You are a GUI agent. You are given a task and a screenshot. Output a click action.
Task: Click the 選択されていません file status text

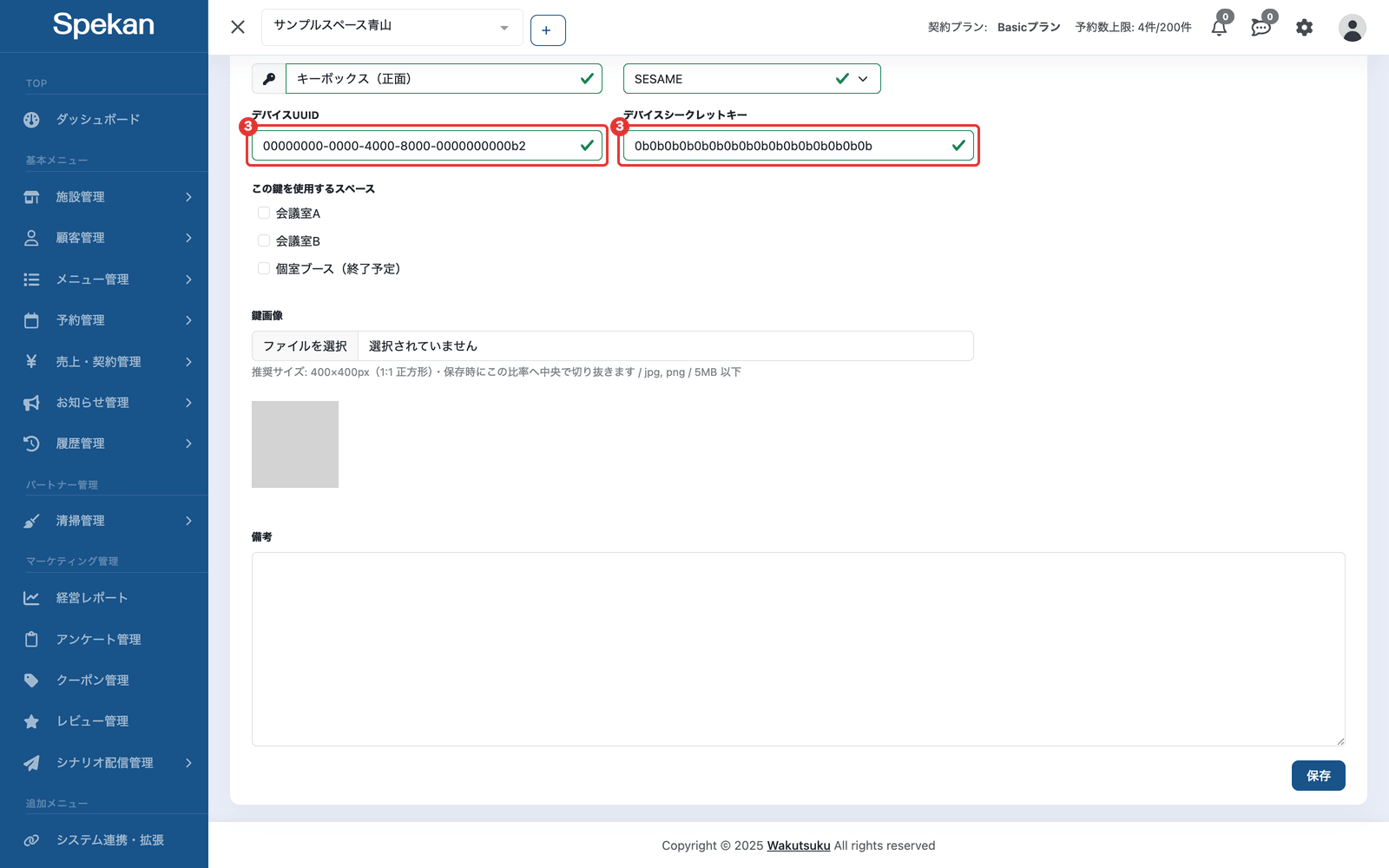[x=423, y=345]
